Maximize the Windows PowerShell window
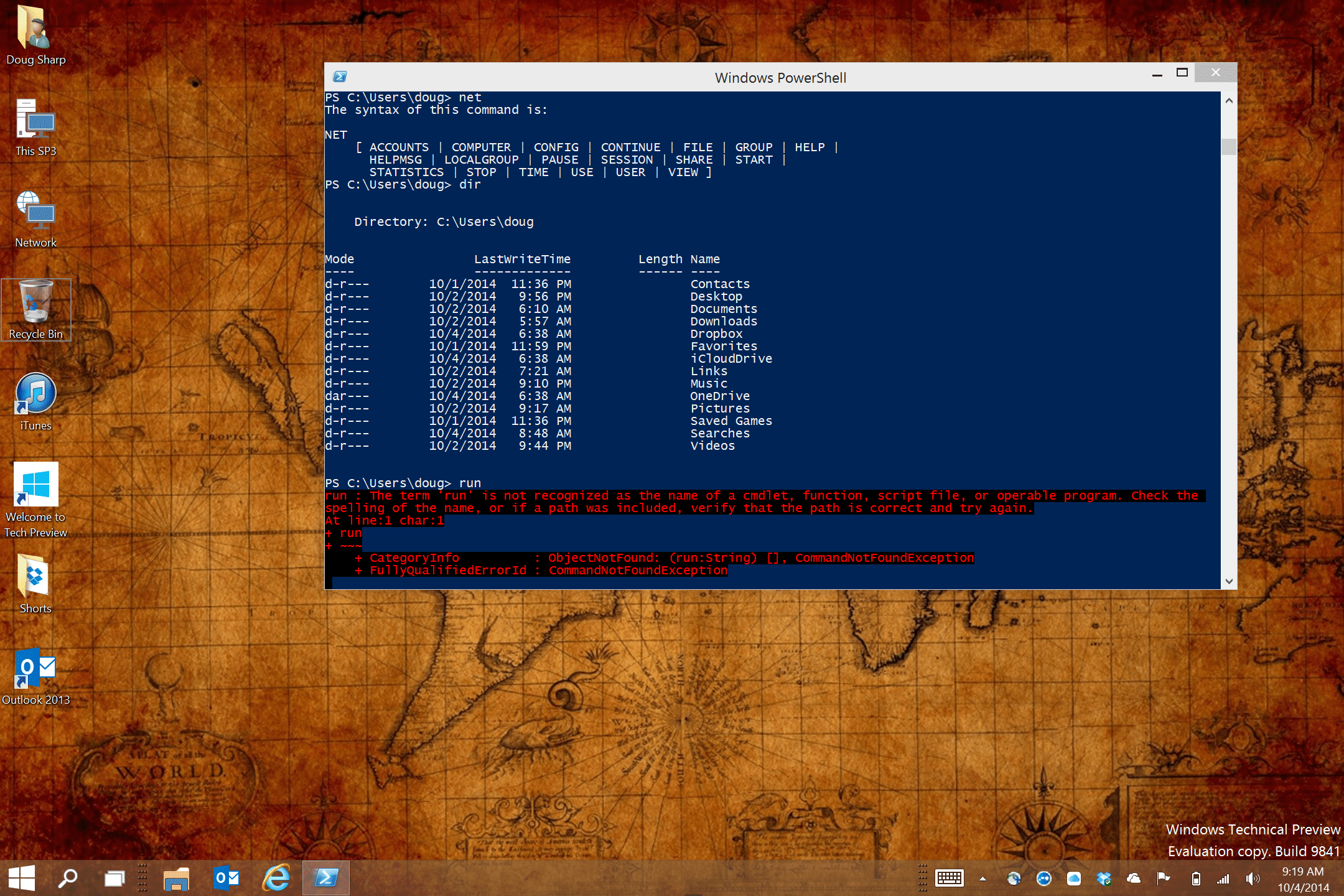 click(x=1182, y=73)
